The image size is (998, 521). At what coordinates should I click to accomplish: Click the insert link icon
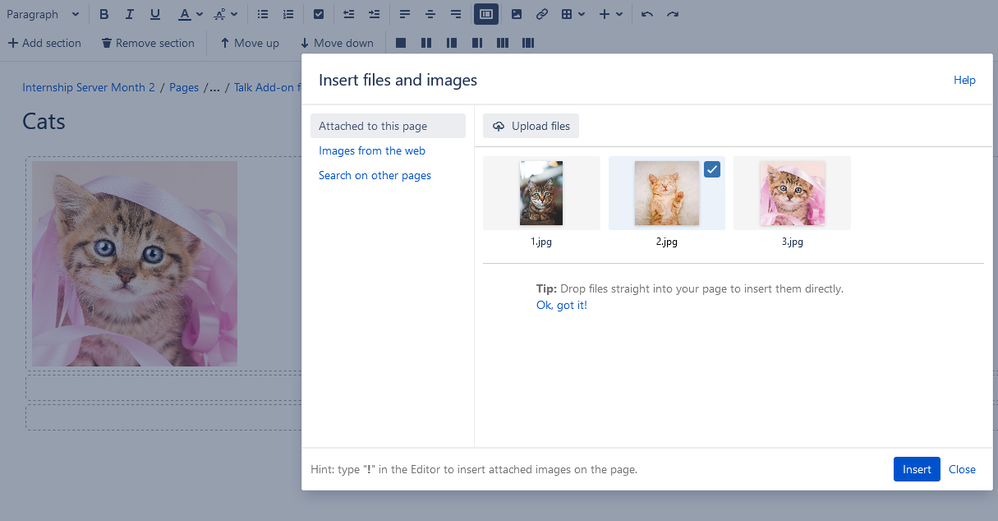542,14
